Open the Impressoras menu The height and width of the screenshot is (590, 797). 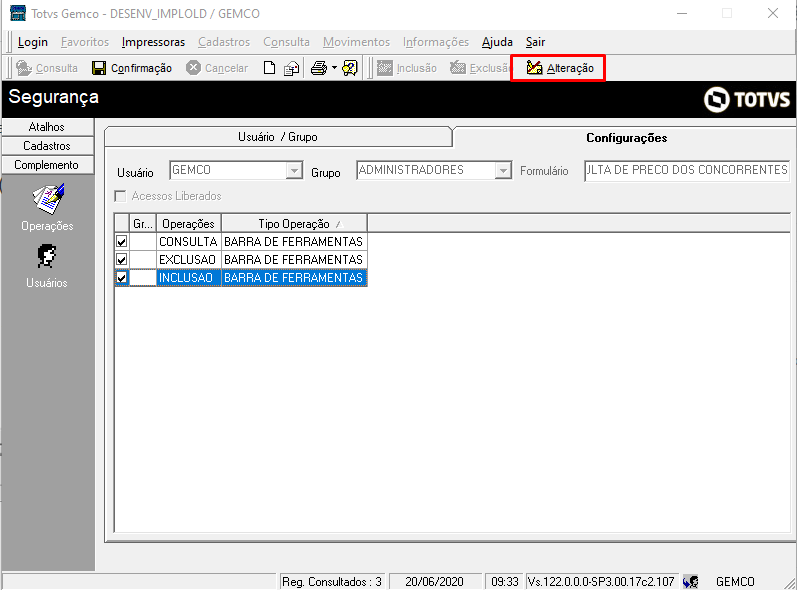(154, 42)
